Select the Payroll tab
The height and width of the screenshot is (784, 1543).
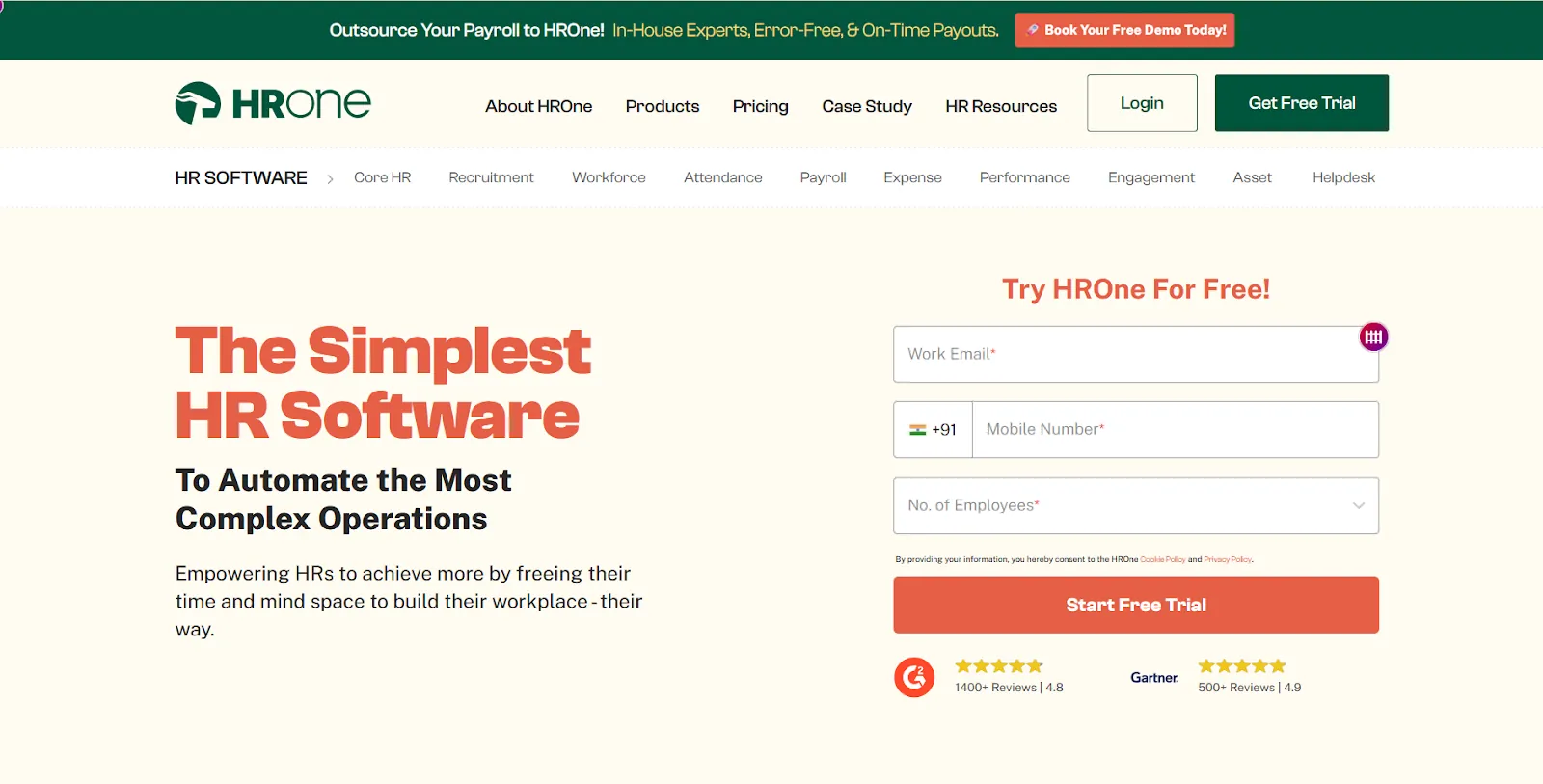click(x=823, y=177)
